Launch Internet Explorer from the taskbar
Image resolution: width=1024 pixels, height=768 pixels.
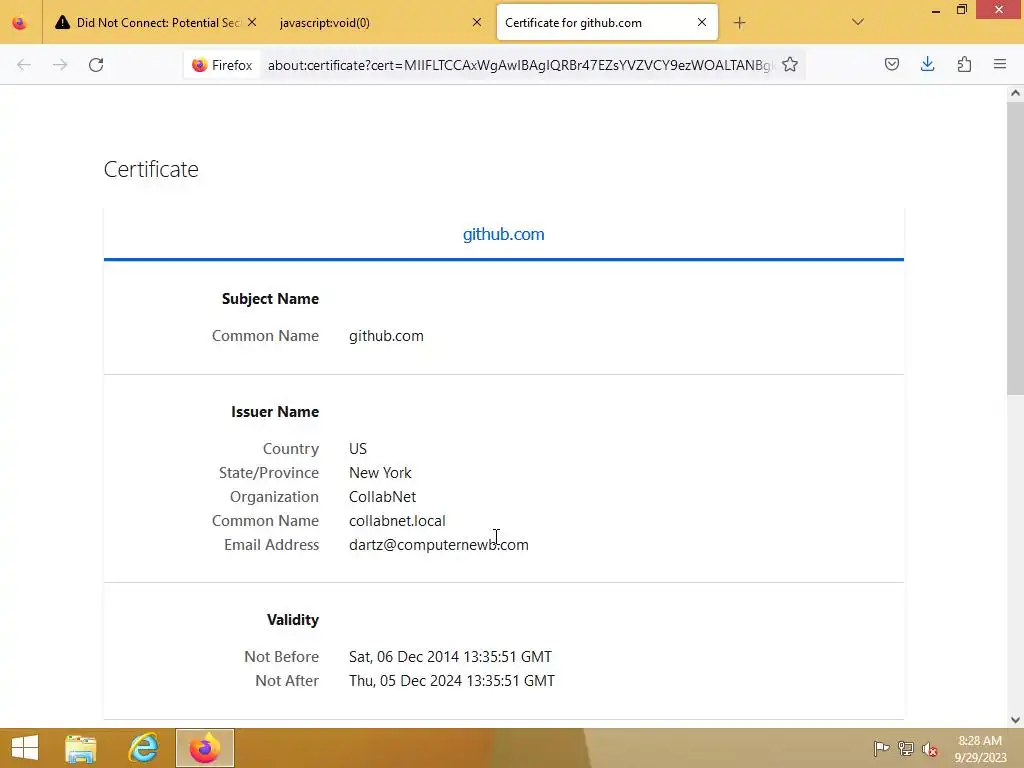[x=143, y=748]
